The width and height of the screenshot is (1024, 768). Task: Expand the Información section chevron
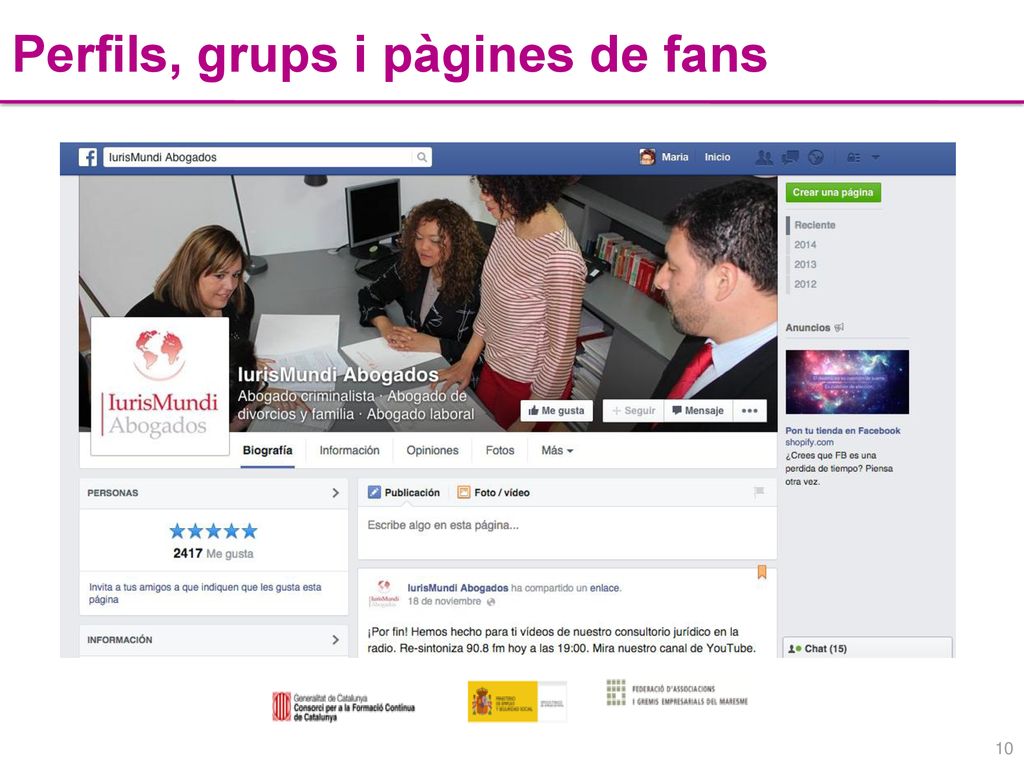point(336,640)
